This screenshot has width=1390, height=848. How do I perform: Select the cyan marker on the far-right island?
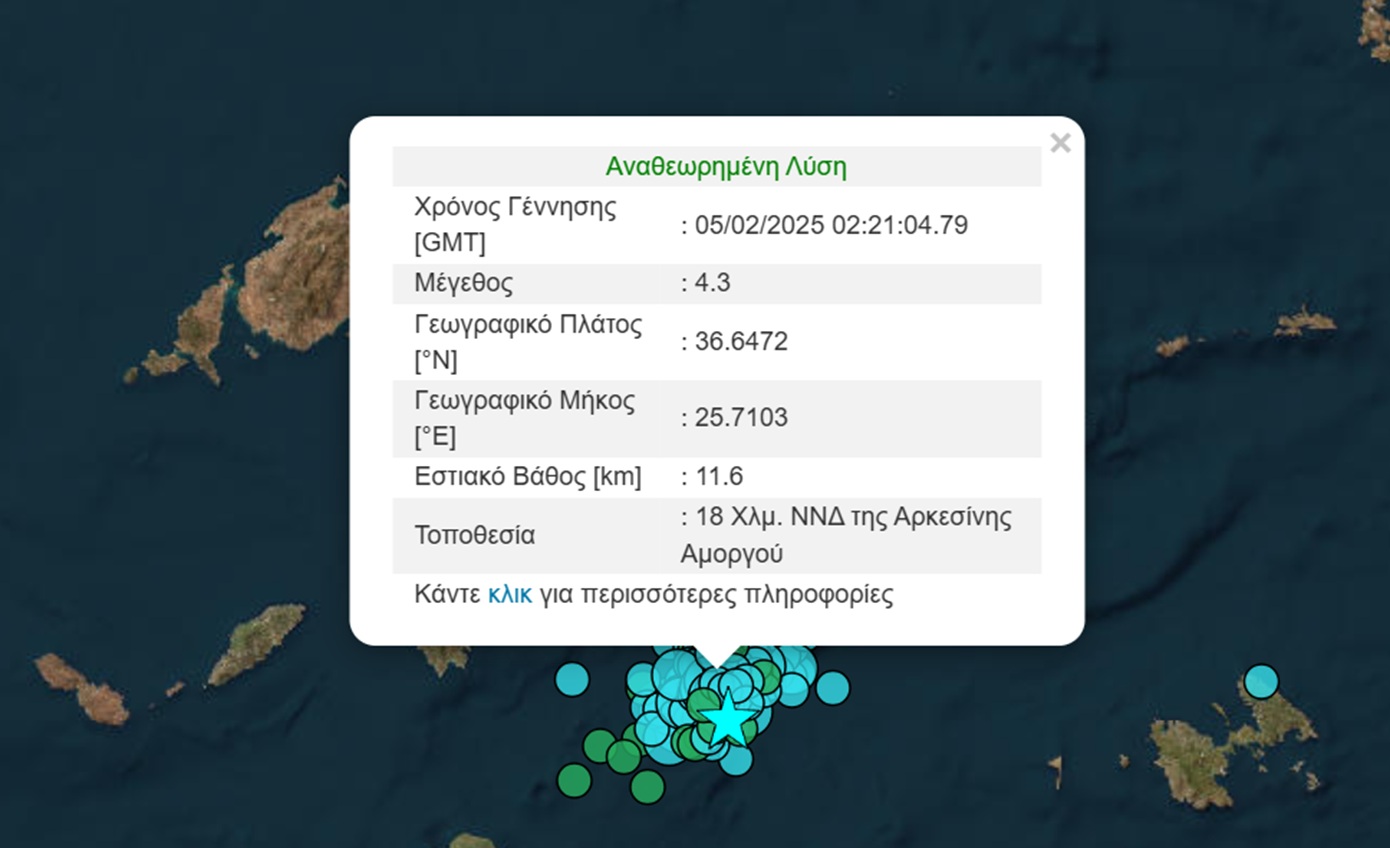[x=1261, y=681]
